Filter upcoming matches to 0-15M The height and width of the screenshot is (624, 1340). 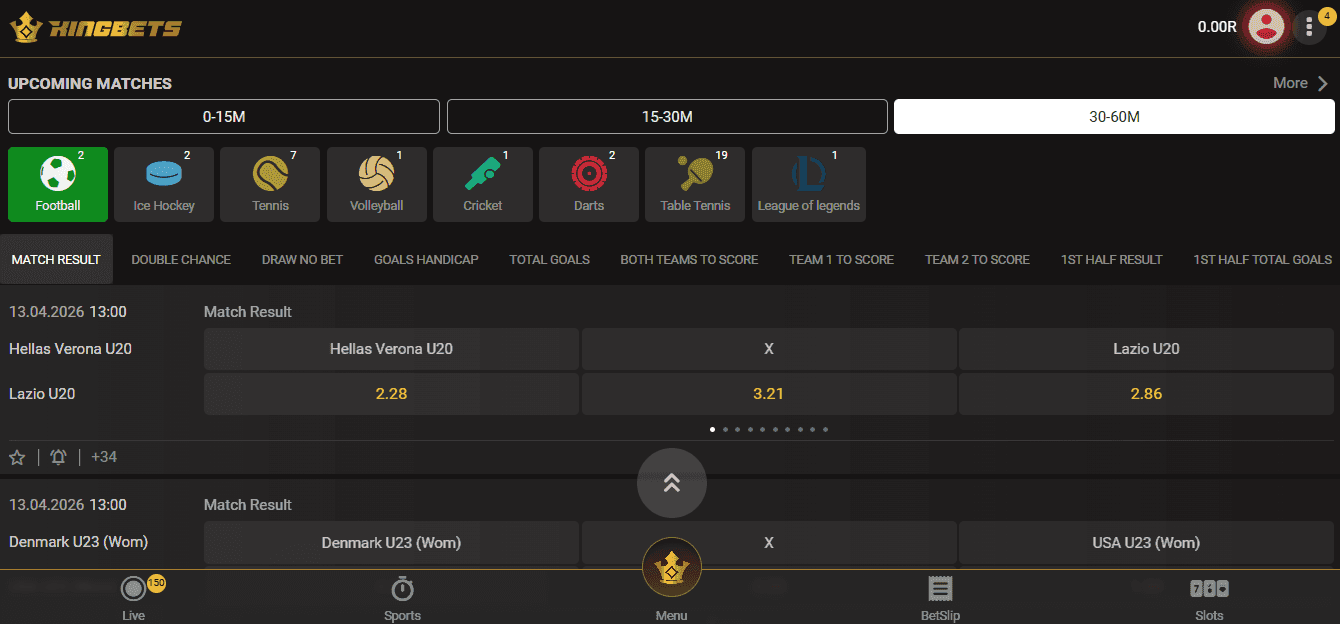pyautogui.click(x=224, y=116)
